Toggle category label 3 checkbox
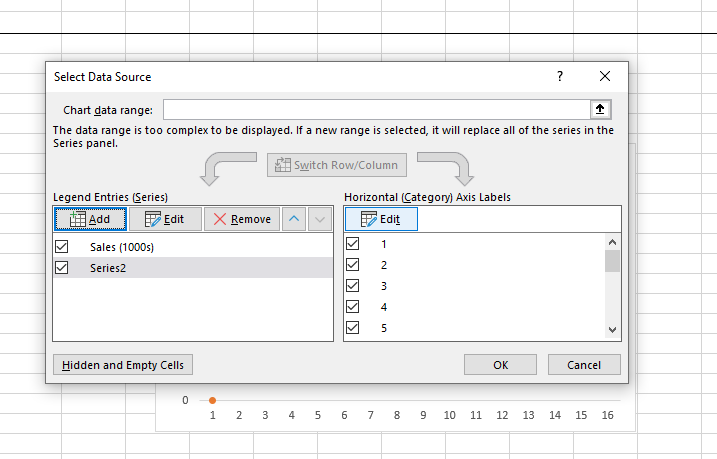 [x=352, y=286]
